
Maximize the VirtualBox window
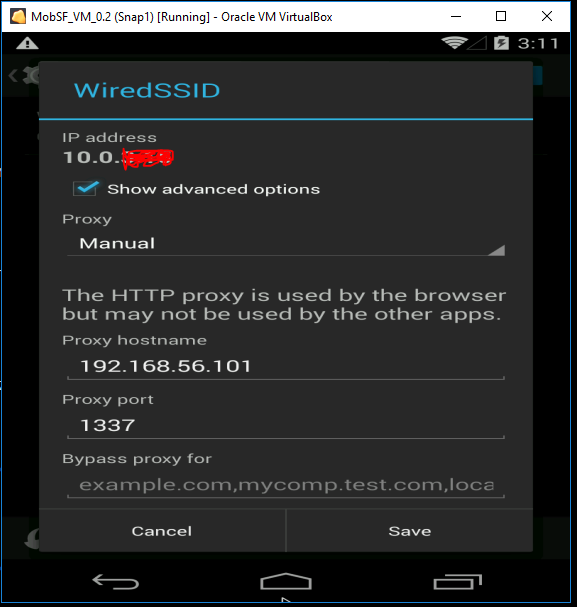click(501, 16)
